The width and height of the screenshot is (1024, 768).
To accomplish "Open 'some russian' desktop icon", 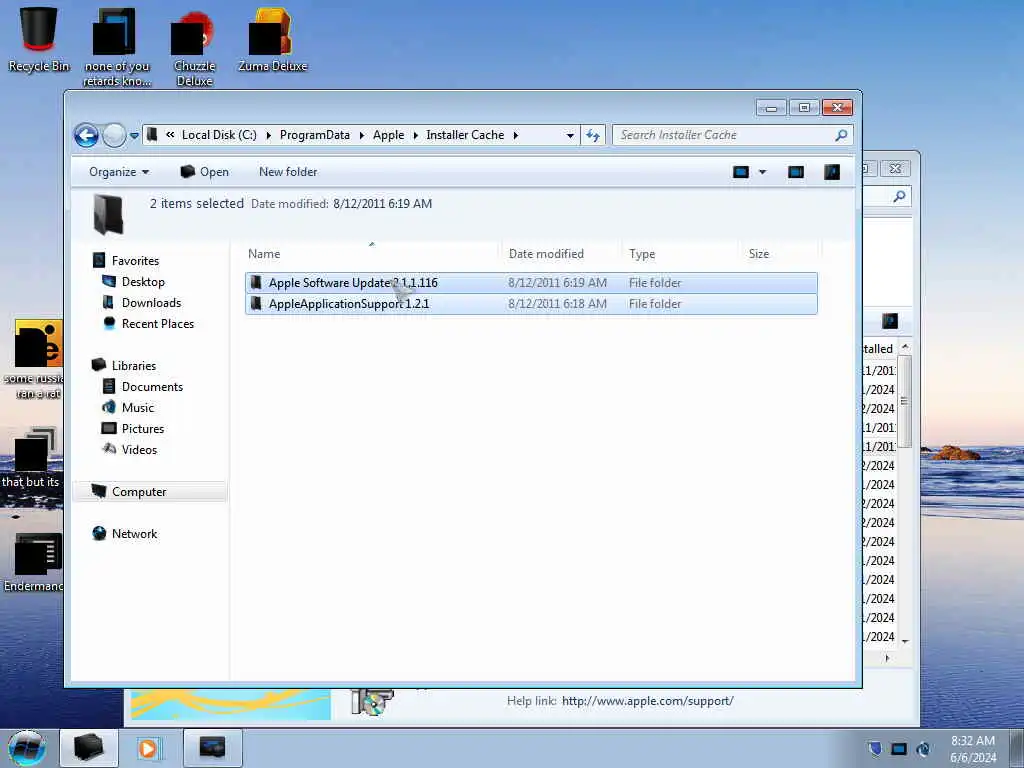I will tap(33, 359).
